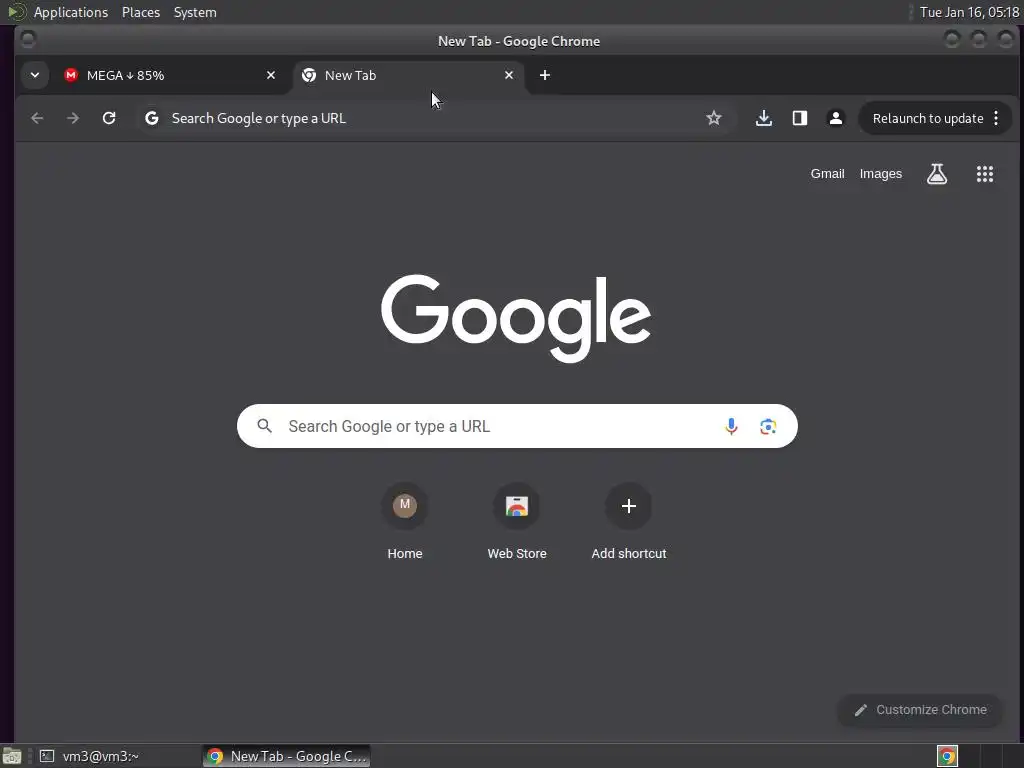The width and height of the screenshot is (1024, 768).
Task: Go forward with the forward arrow
Action: 73,118
